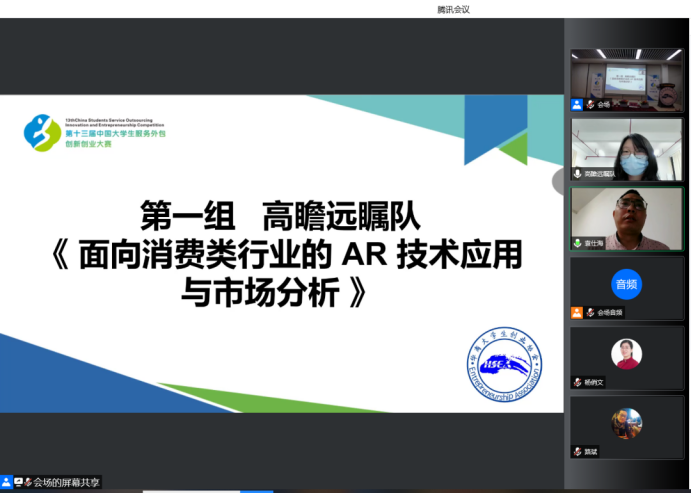This screenshot has height=493, width=692.
Task: Click the blue host icon on 会场 tile
Action: pyautogui.click(x=577, y=104)
